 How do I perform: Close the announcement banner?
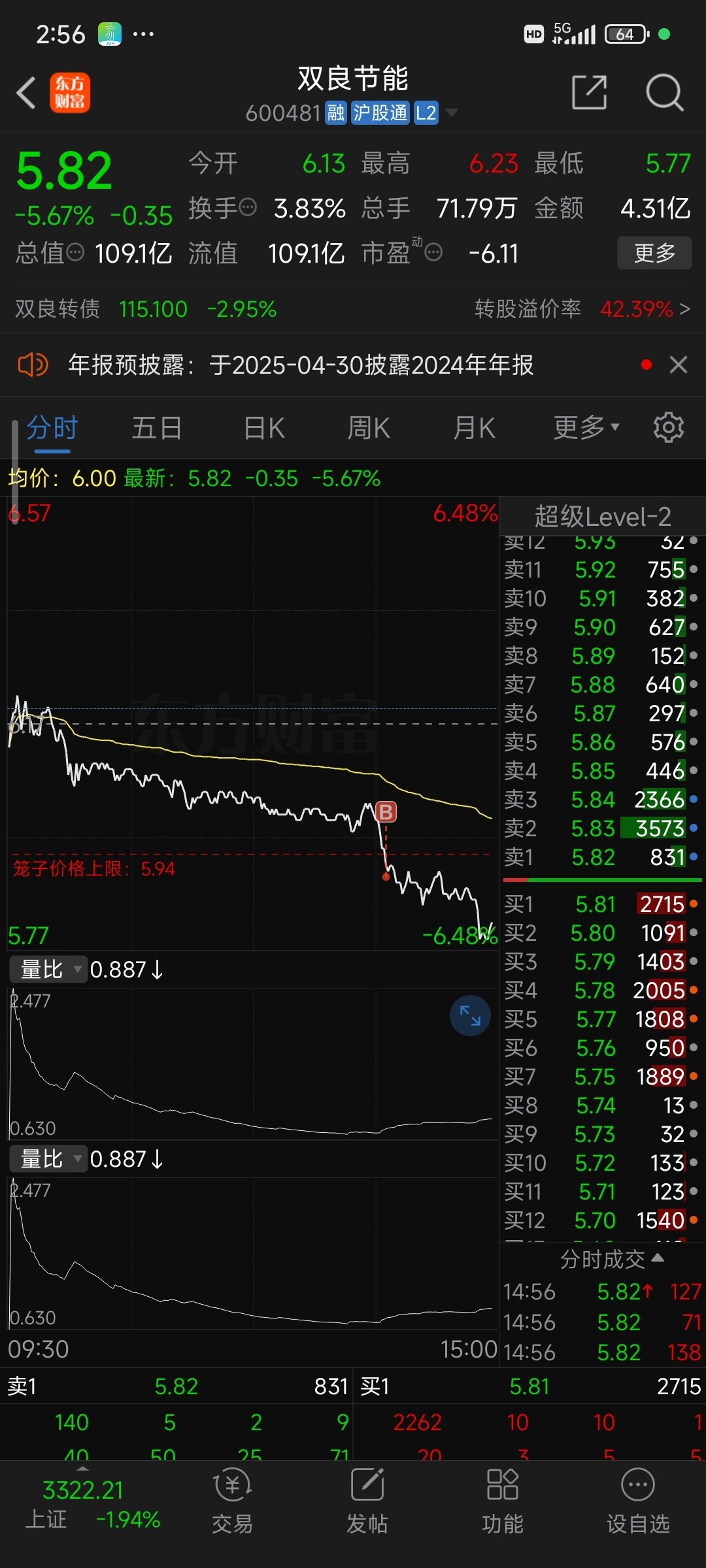click(679, 365)
